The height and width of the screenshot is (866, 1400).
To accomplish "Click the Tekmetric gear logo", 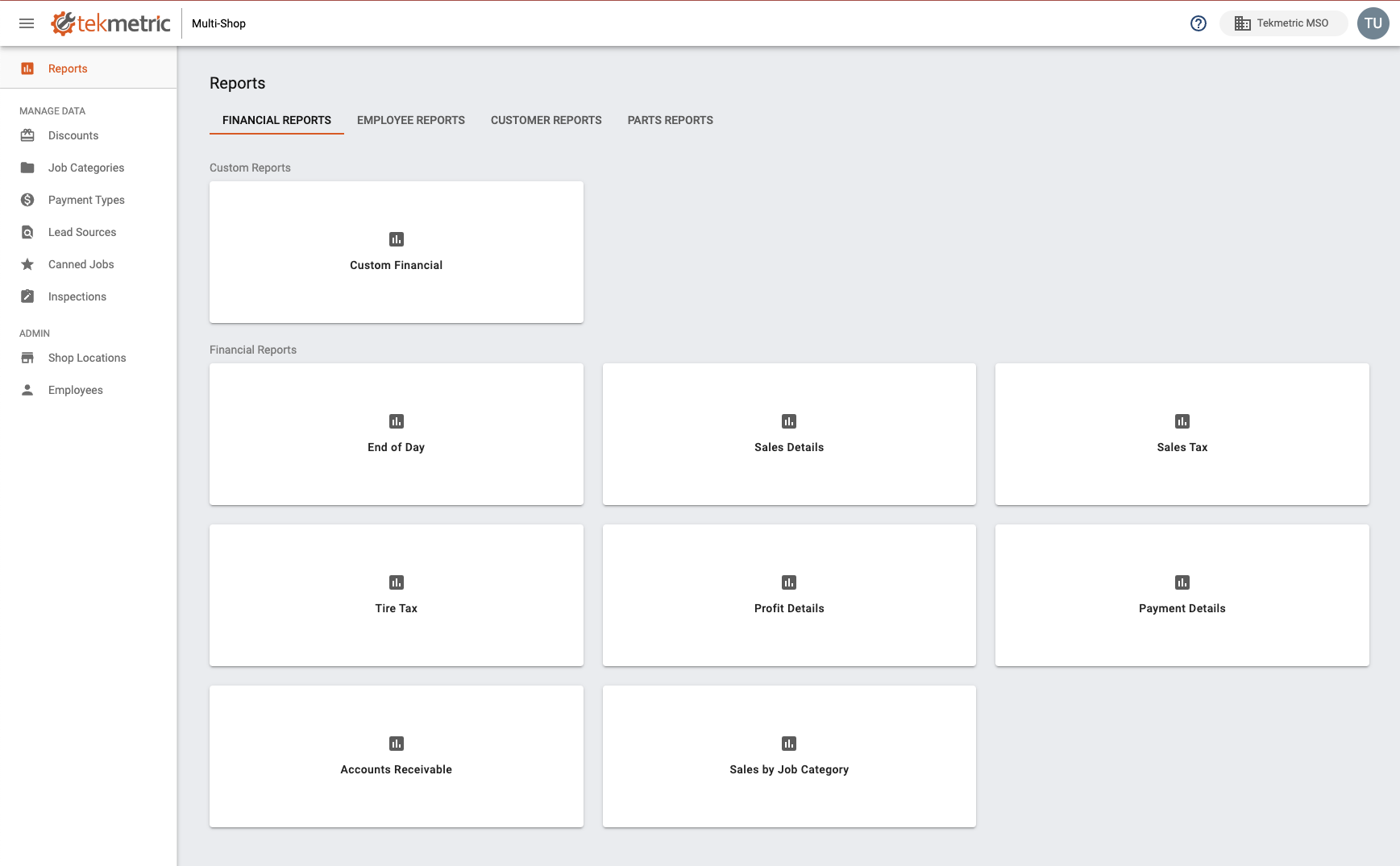I will [64, 23].
